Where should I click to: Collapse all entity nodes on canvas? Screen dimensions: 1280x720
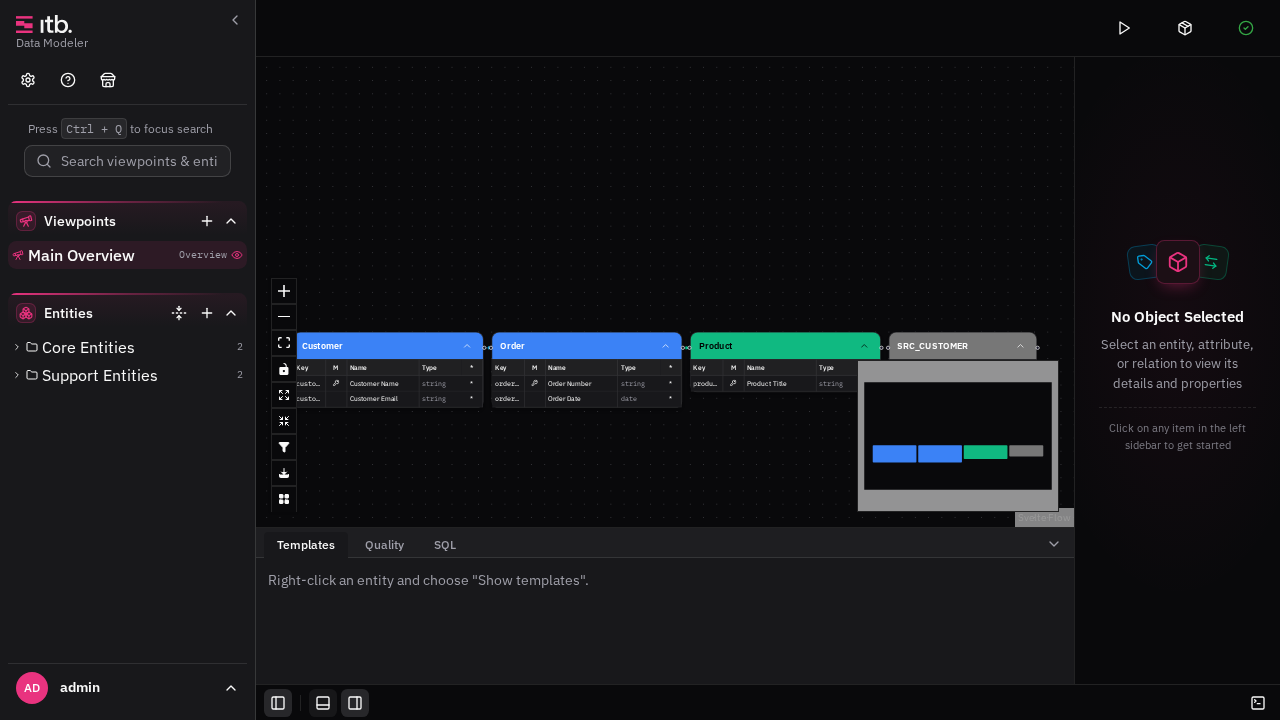pyautogui.click(x=284, y=421)
